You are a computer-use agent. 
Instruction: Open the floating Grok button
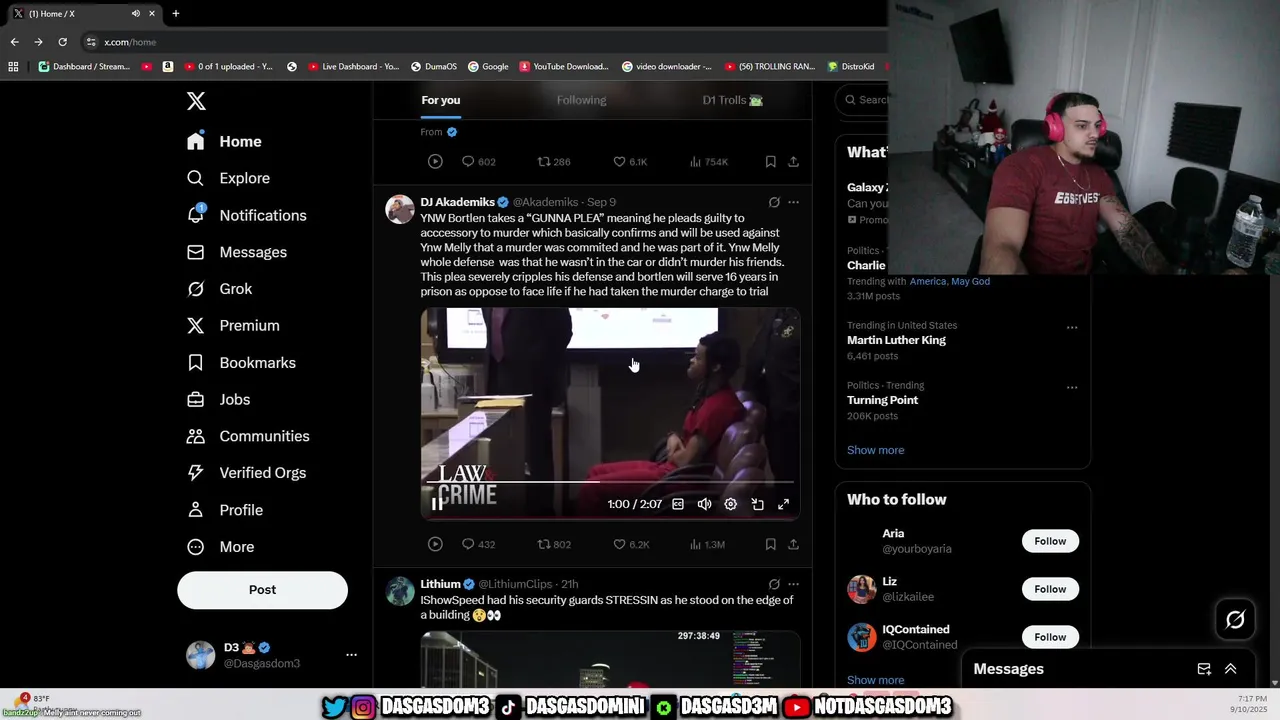[x=1235, y=620]
